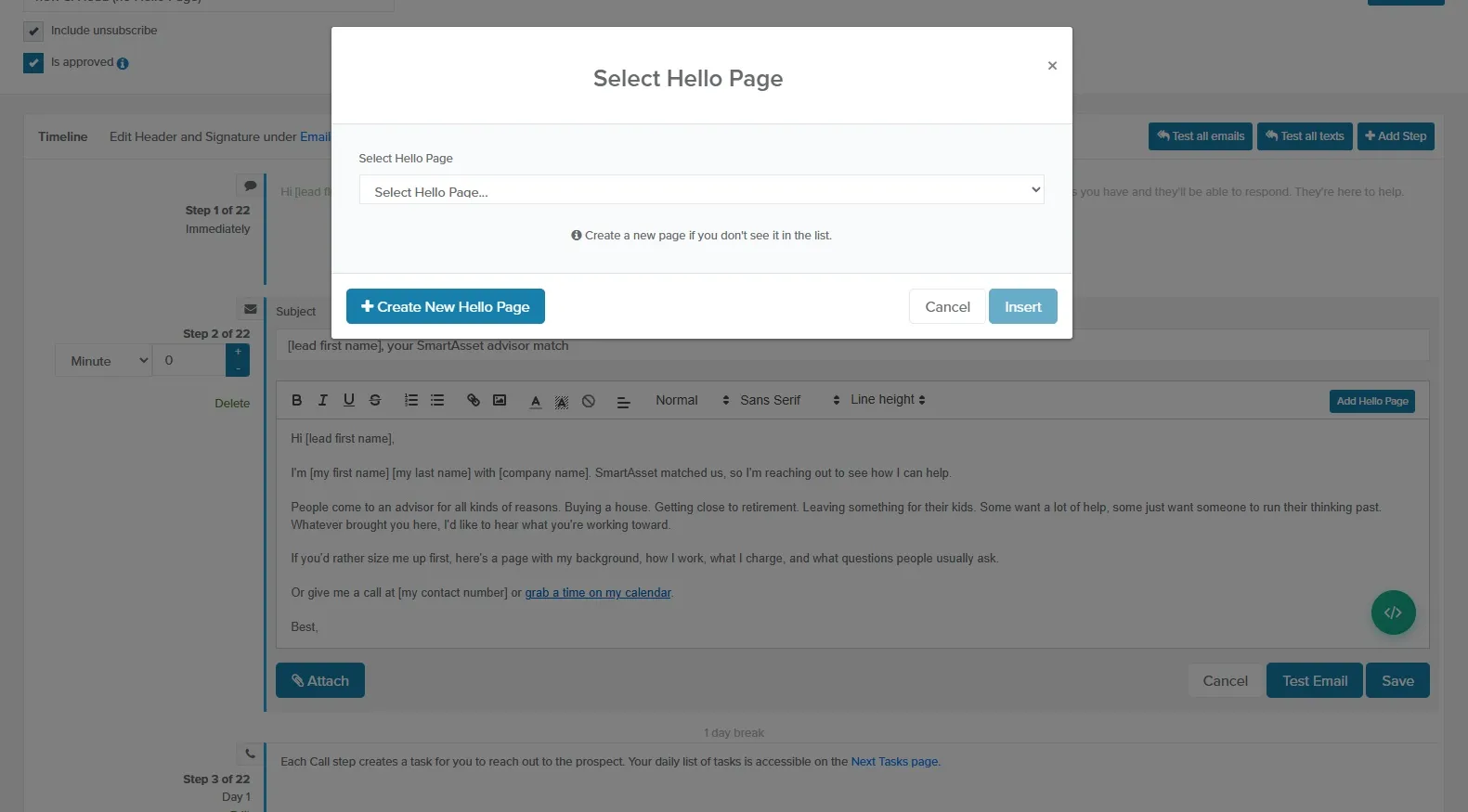Screen dimensions: 1468x812
Task: Cancel editing the Step 2 email
Action: point(1226,680)
